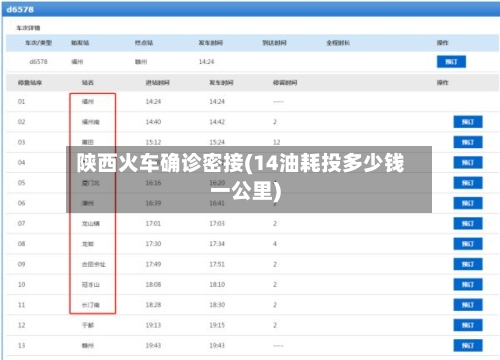Click the book button in row 10
This screenshot has height=360, width=500.
(x=468, y=285)
